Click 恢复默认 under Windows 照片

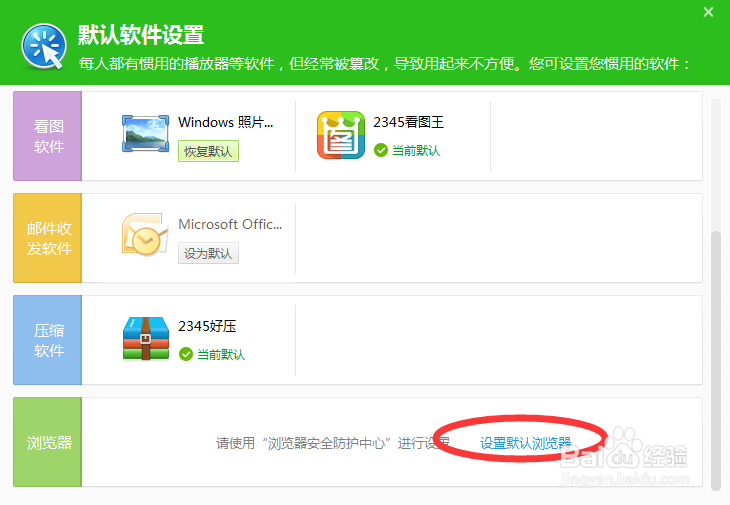208,151
